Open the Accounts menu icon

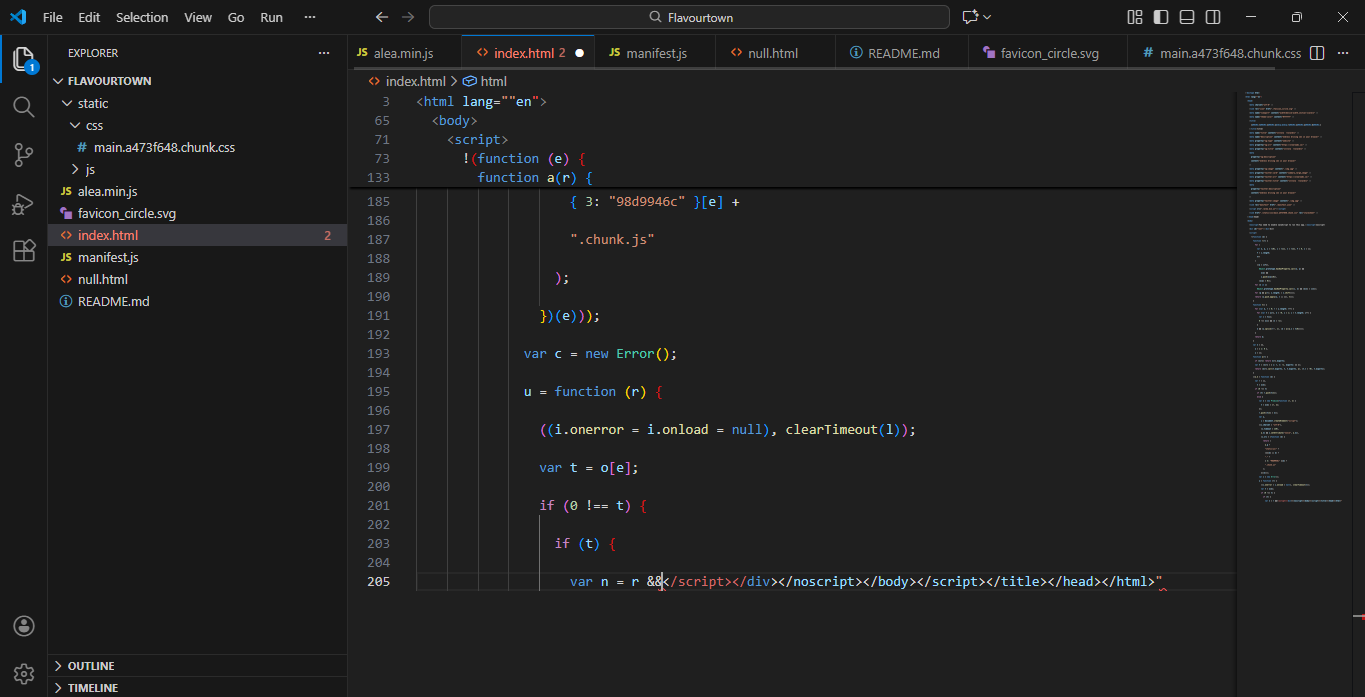click(24, 626)
